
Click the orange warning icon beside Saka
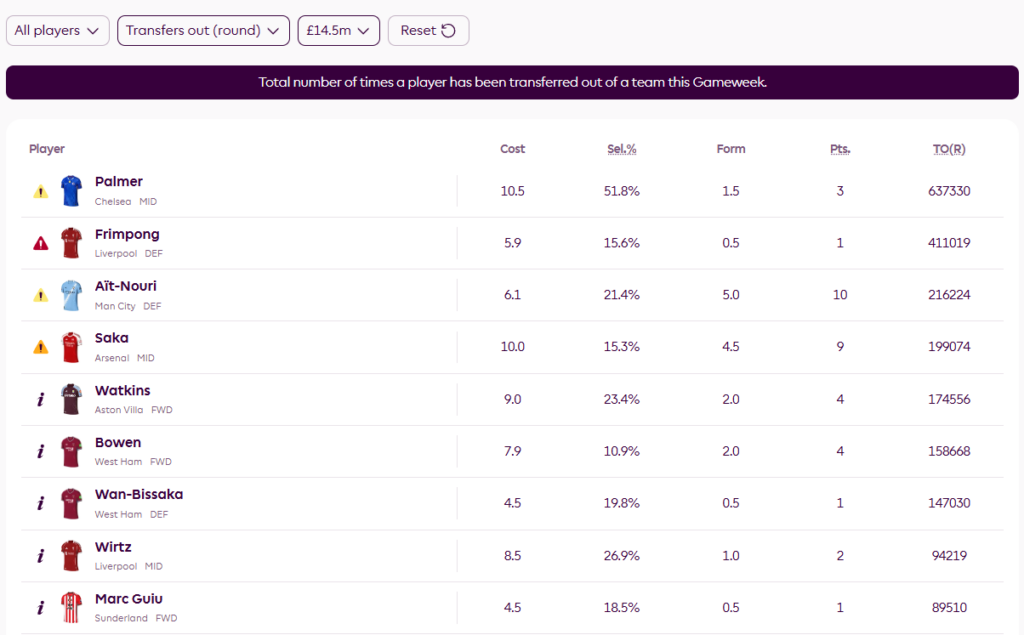point(40,347)
